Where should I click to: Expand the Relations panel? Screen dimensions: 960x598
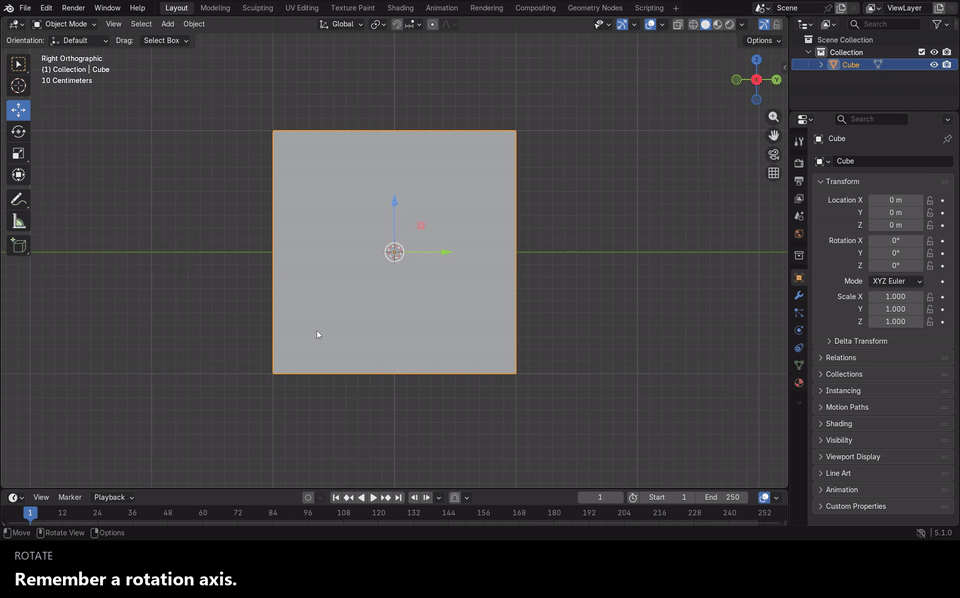pos(882,357)
